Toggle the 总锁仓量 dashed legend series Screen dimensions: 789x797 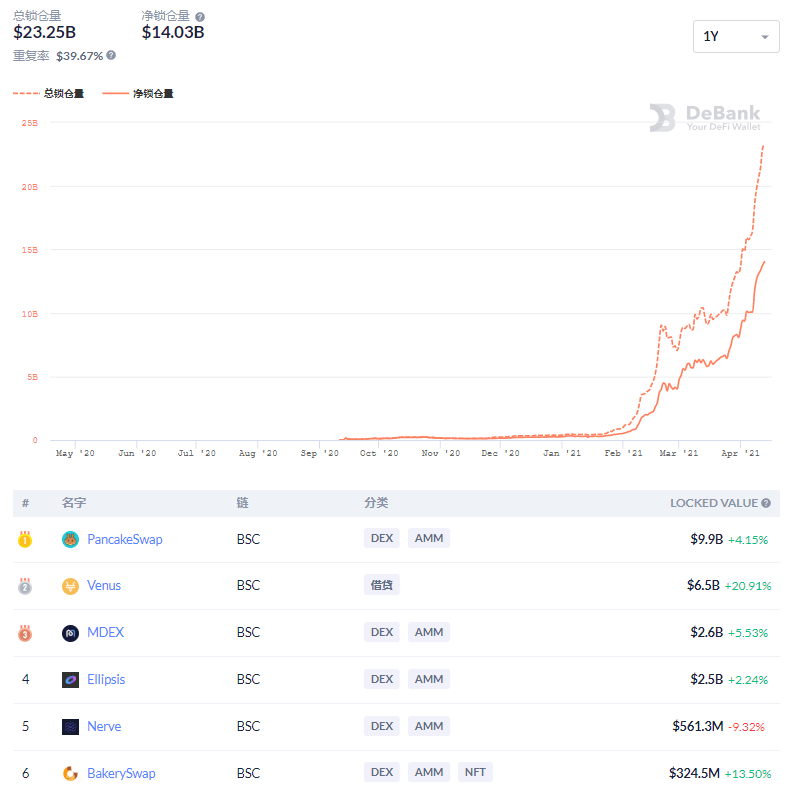(48, 94)
